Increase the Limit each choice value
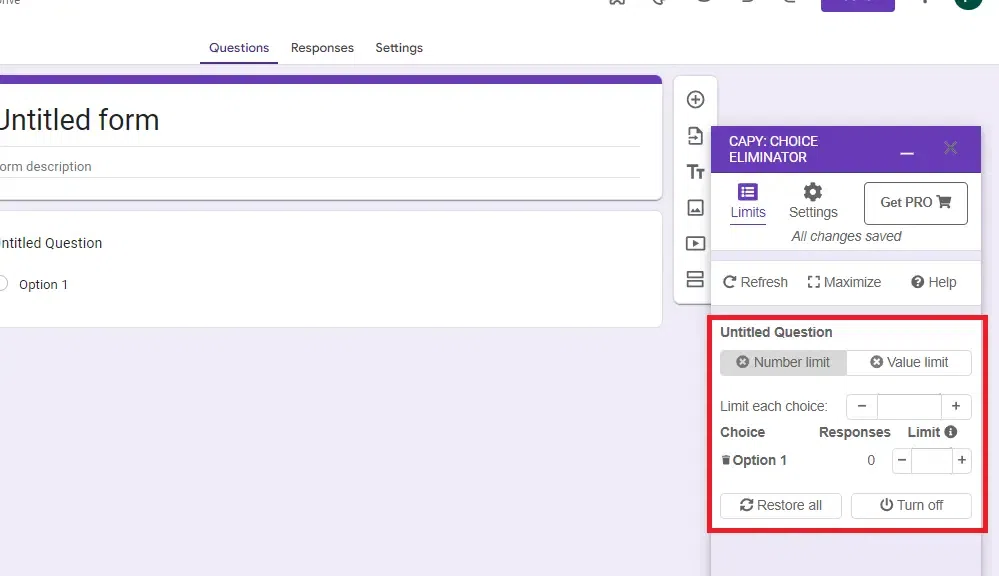 [956, 407]
